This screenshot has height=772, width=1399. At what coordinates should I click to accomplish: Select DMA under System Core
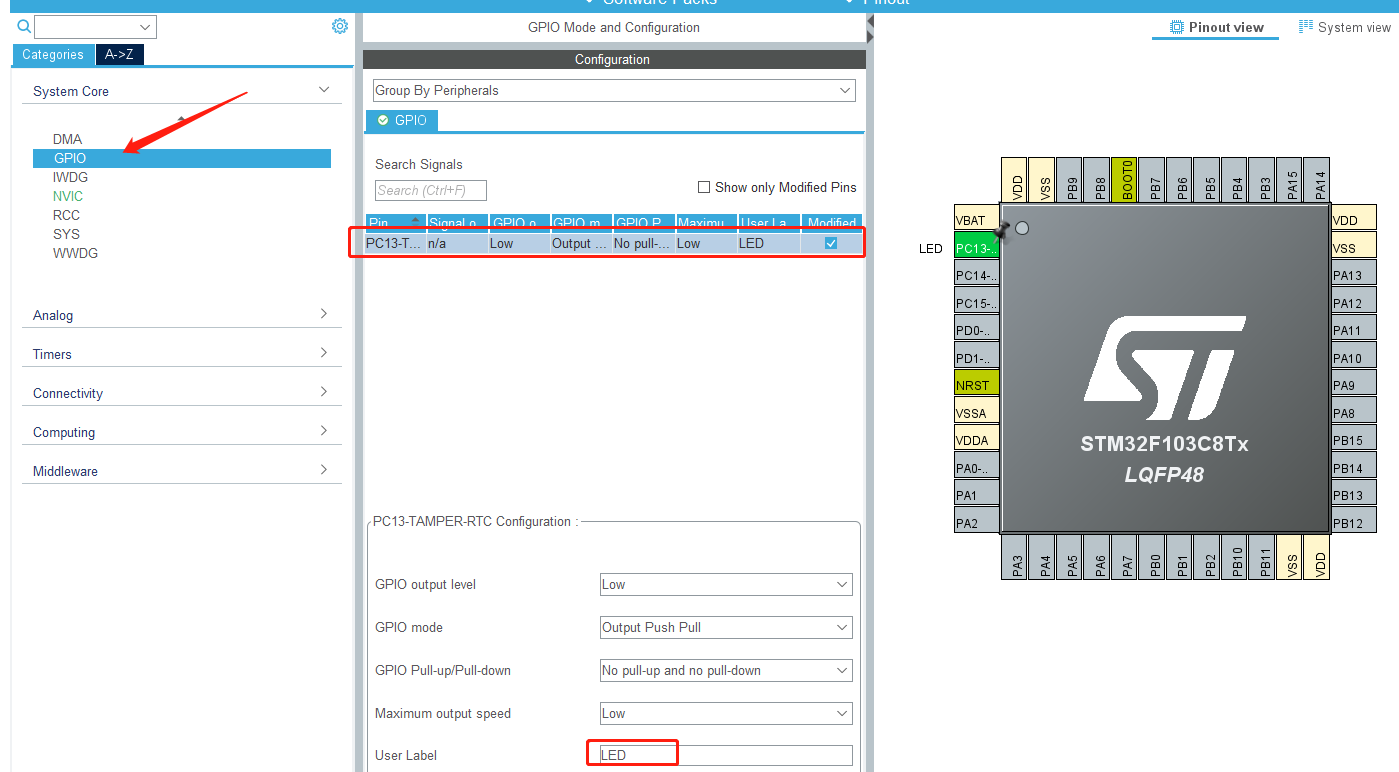(x=68, y=139)
